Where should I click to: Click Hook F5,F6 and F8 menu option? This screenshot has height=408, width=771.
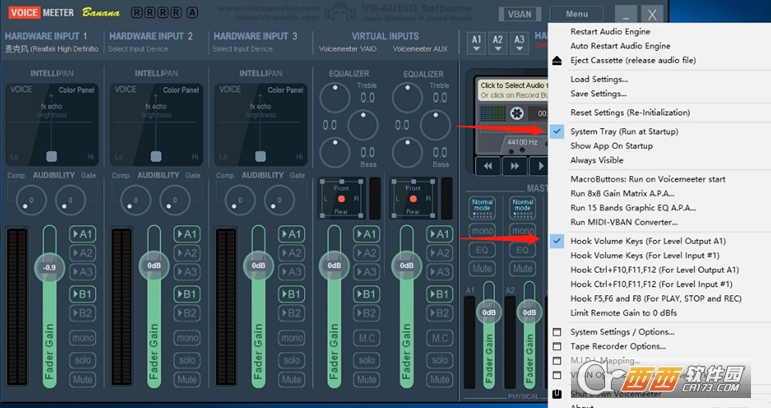[x=656, y=299]
